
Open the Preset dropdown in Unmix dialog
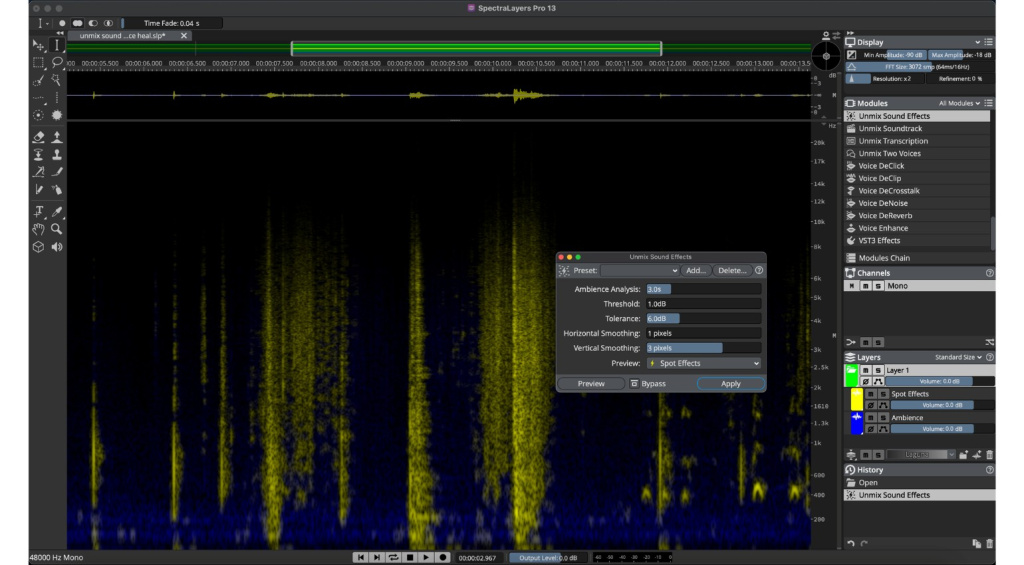coord(641,270)
